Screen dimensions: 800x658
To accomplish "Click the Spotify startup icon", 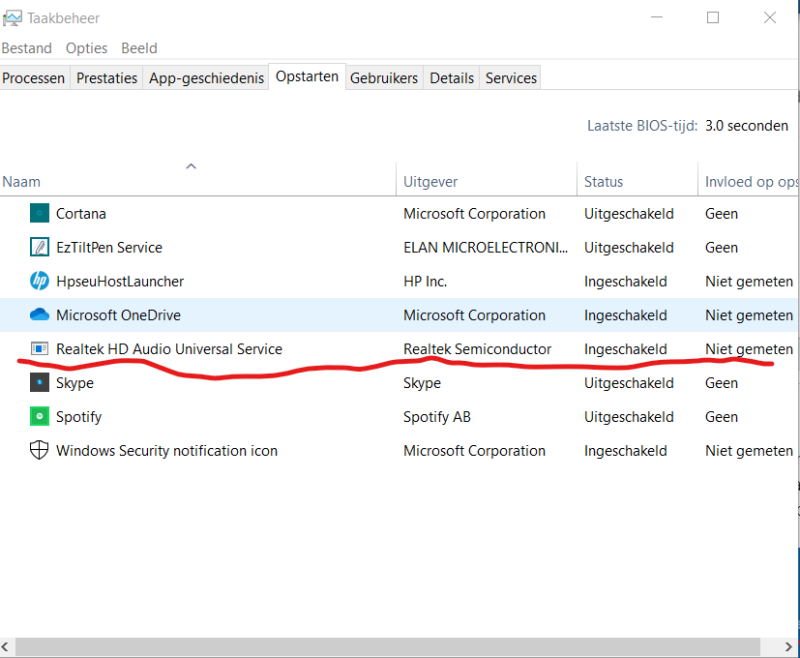I will 39,417.
